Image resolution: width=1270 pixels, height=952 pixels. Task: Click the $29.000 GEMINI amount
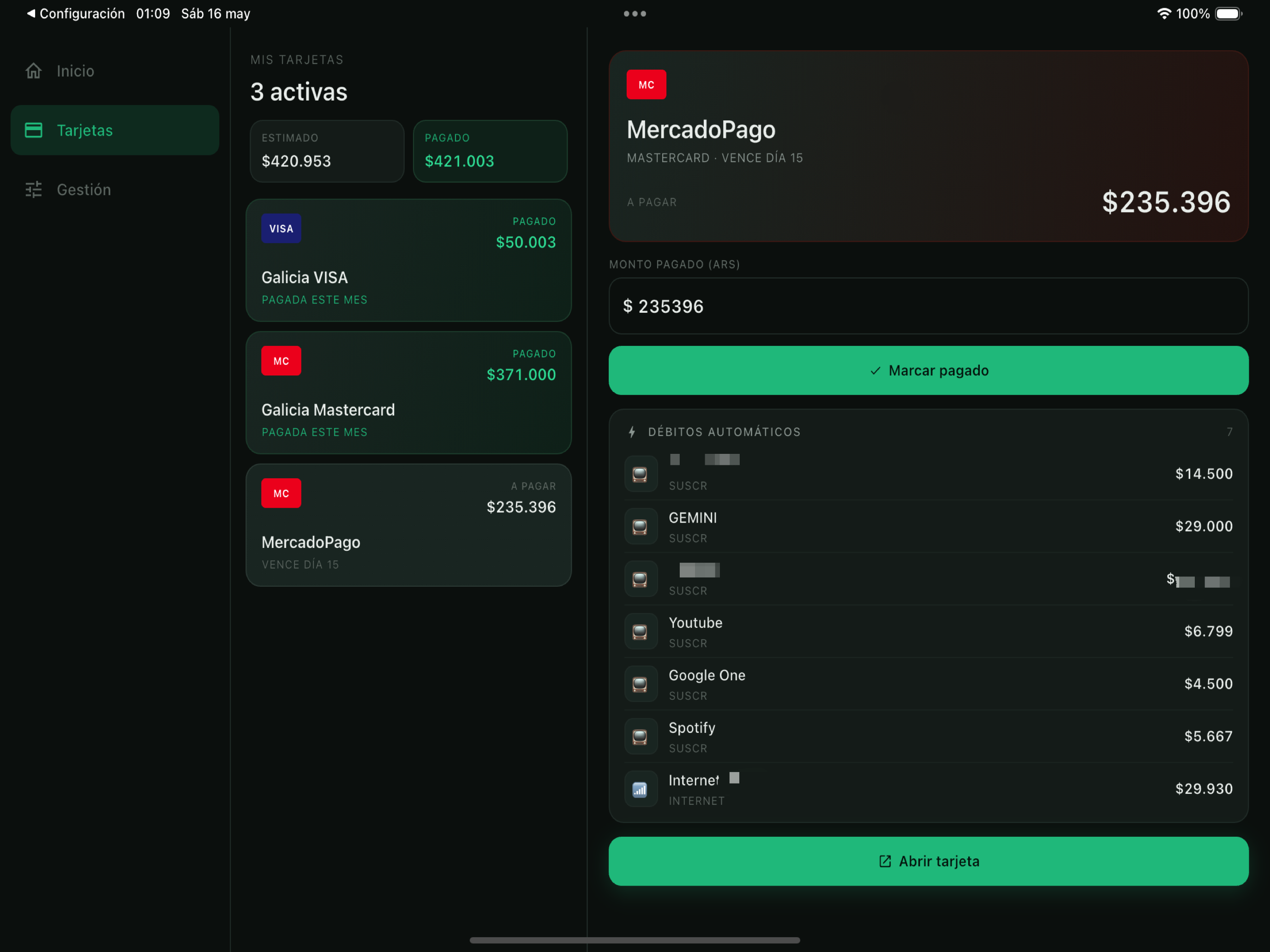tap(1204, 526)
